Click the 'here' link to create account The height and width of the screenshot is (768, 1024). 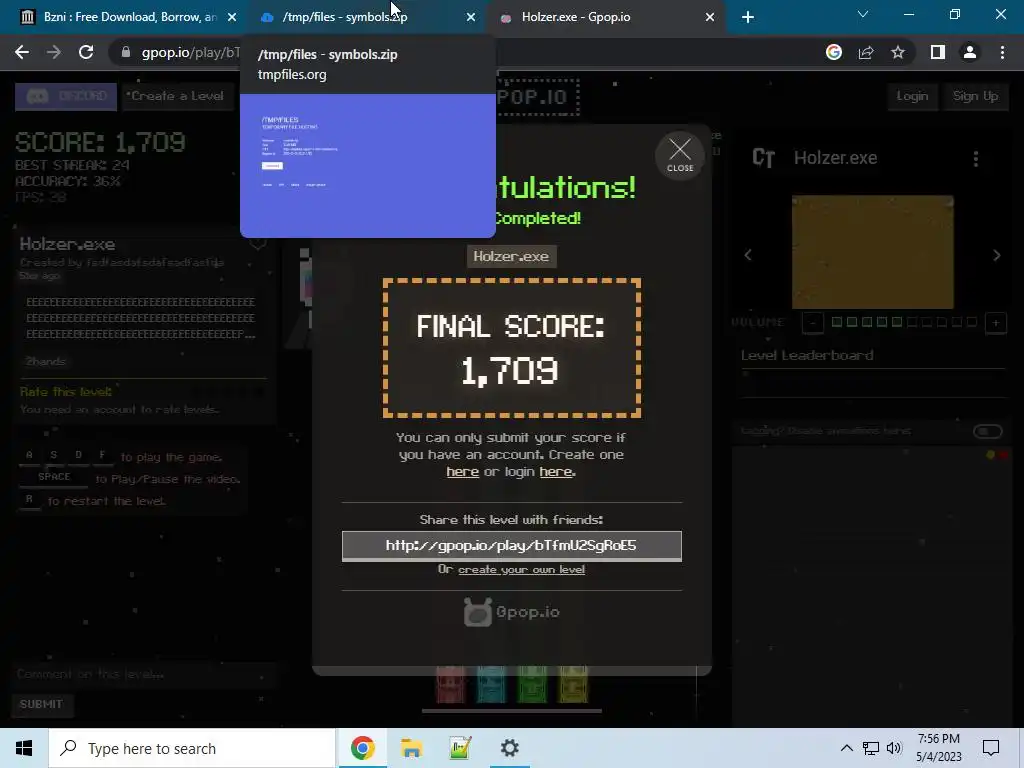click(x=462, y=472)
